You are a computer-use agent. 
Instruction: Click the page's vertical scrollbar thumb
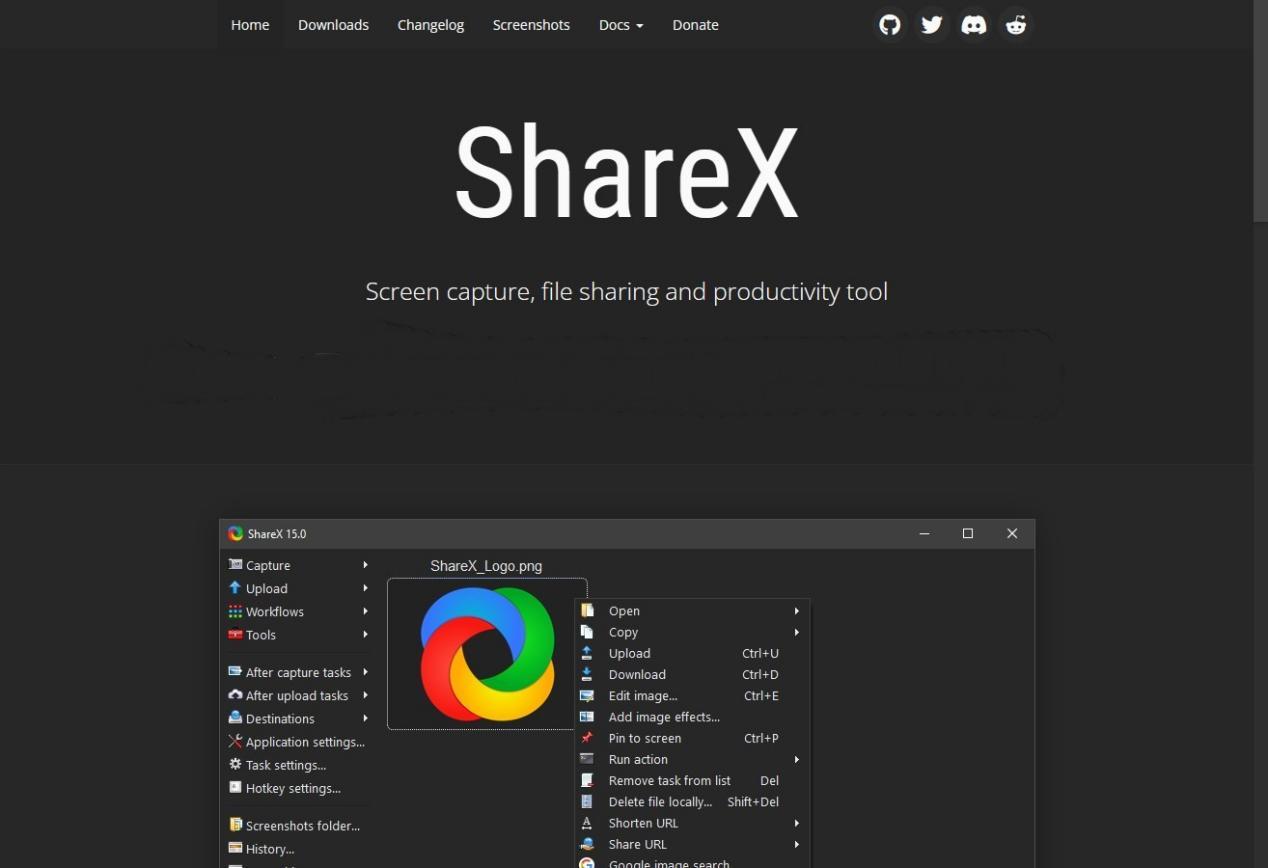coord(1260,111)
